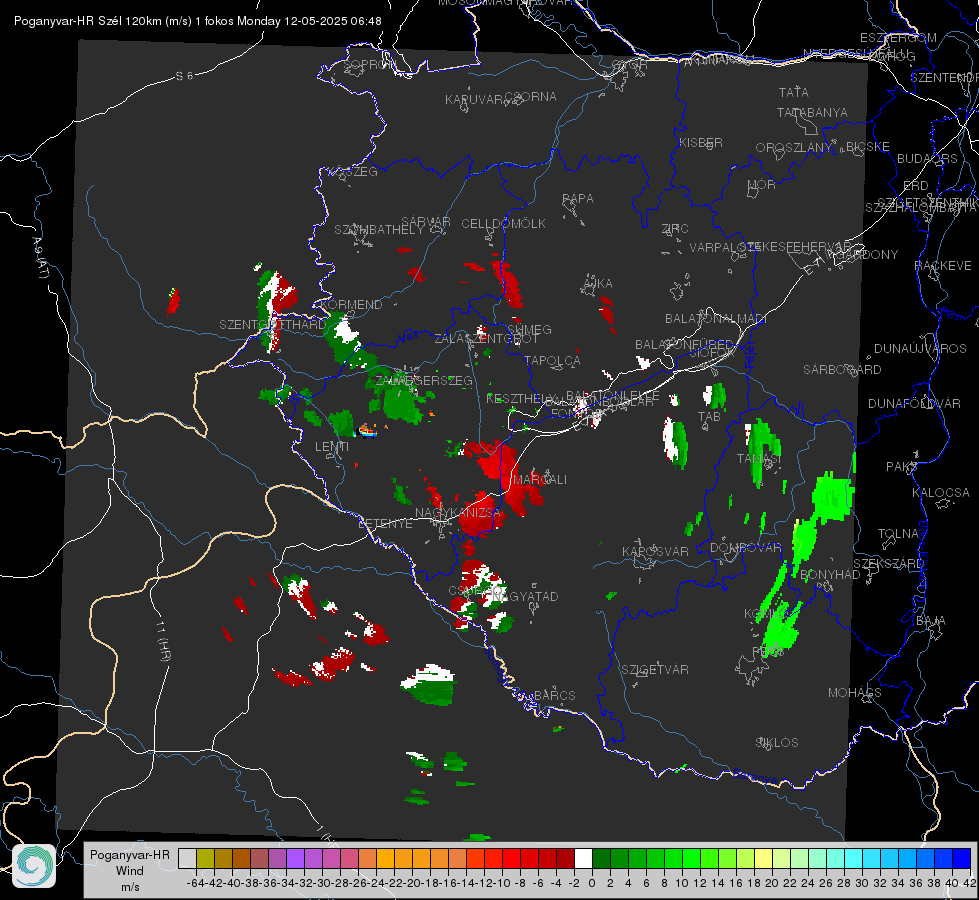
Task: Click the TATA city label
Action: pos(794,92)
